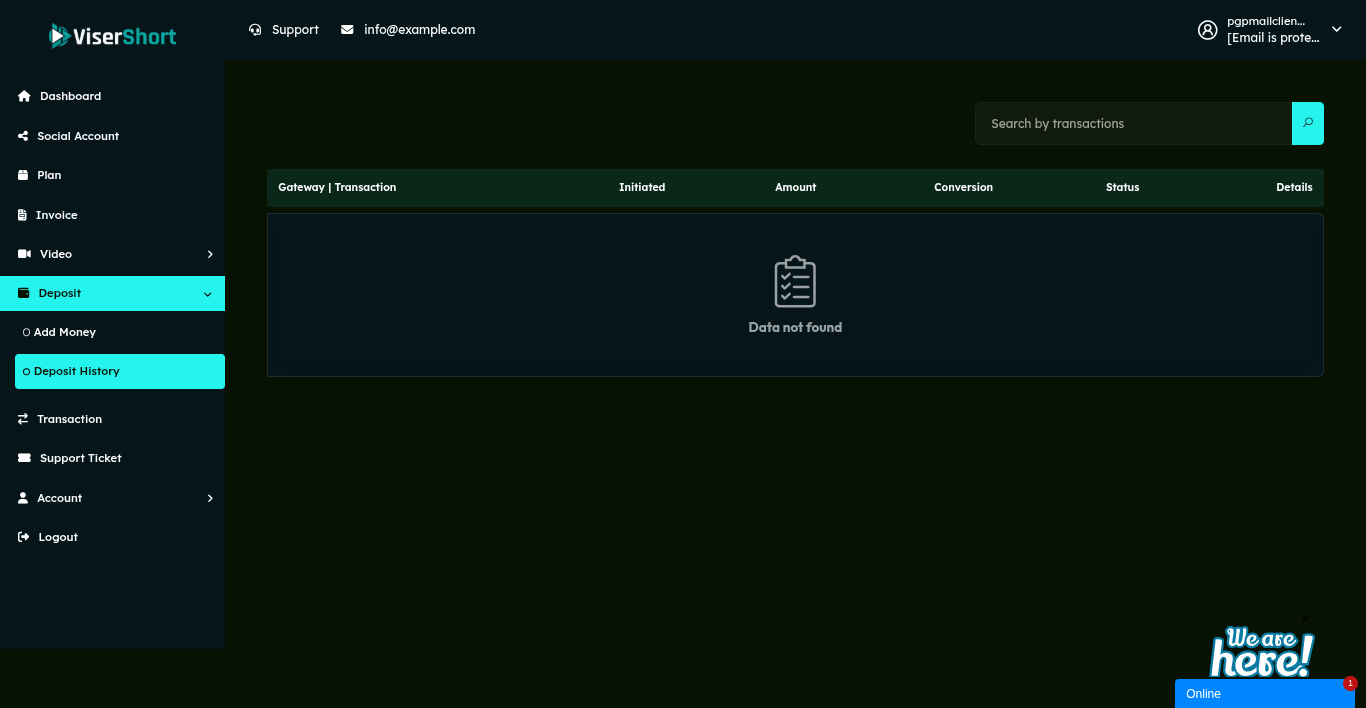The image size is (1366, 708).
Task: Click the Video camera icon
Action: pyautogui.click(x=24, y=254)
